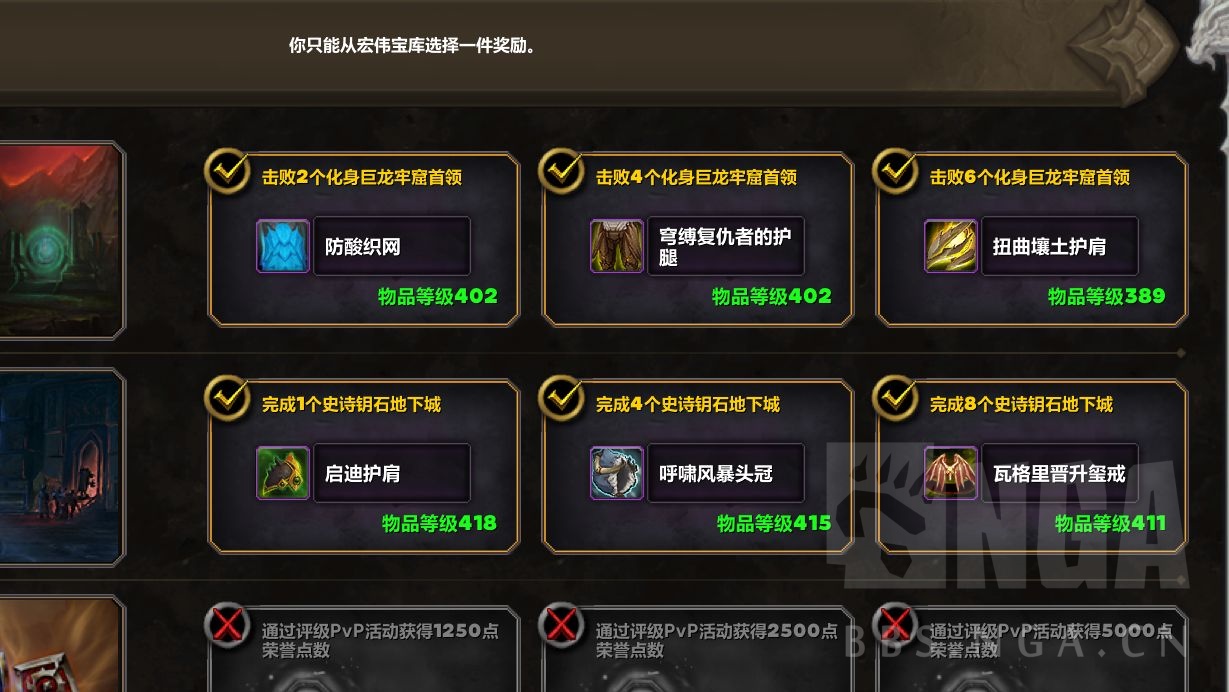This screenshot has width=1229, height=692.
Task: Click the 防酸织网 blue chest armor icon
Action: click(x=284, y=246)
